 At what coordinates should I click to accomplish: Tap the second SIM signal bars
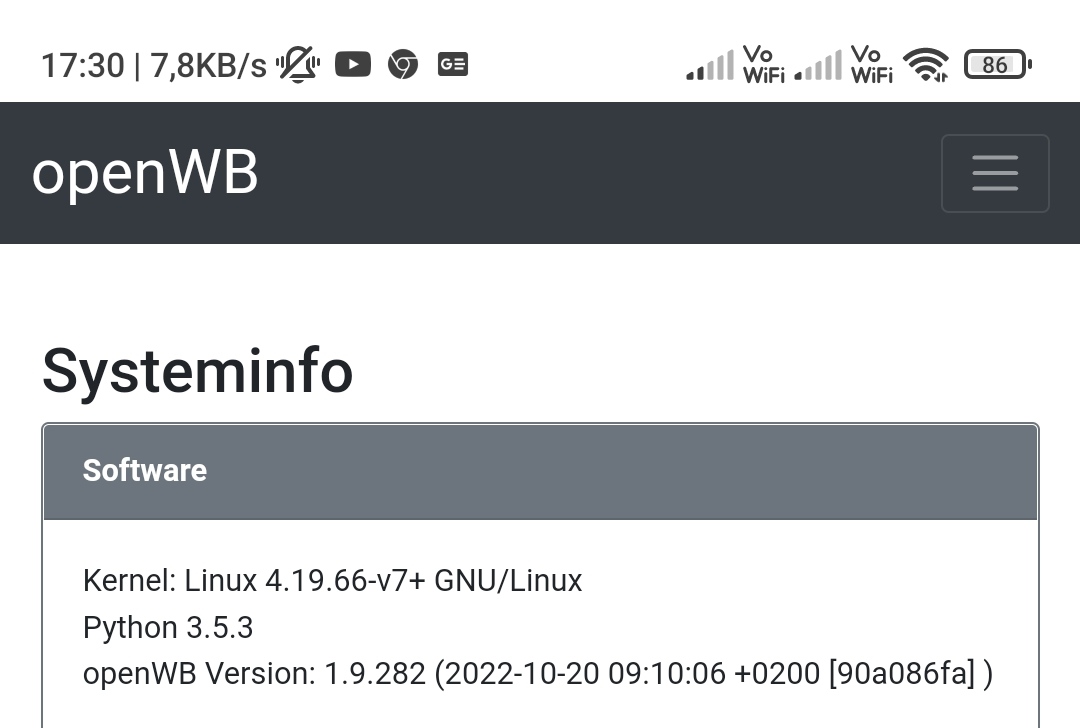tap(818, 67)
